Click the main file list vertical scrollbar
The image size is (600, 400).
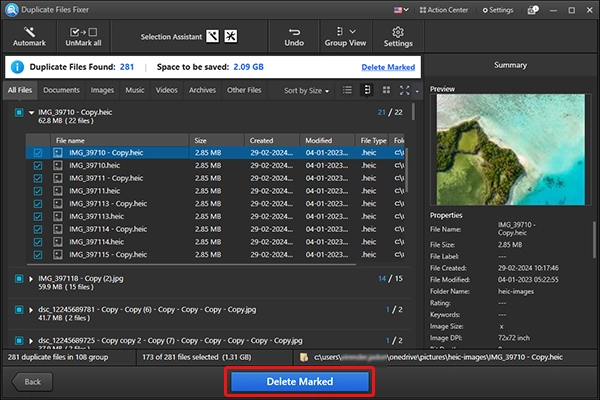click(x=413, y=112)
